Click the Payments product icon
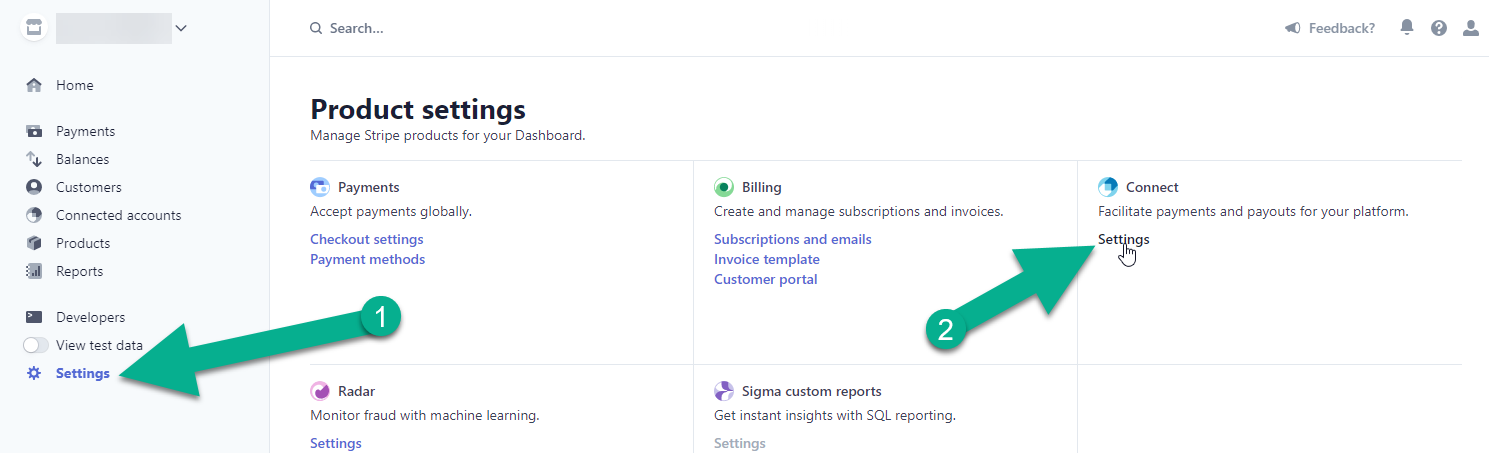Screen dimensions: 1489x453 pos(320,187)
